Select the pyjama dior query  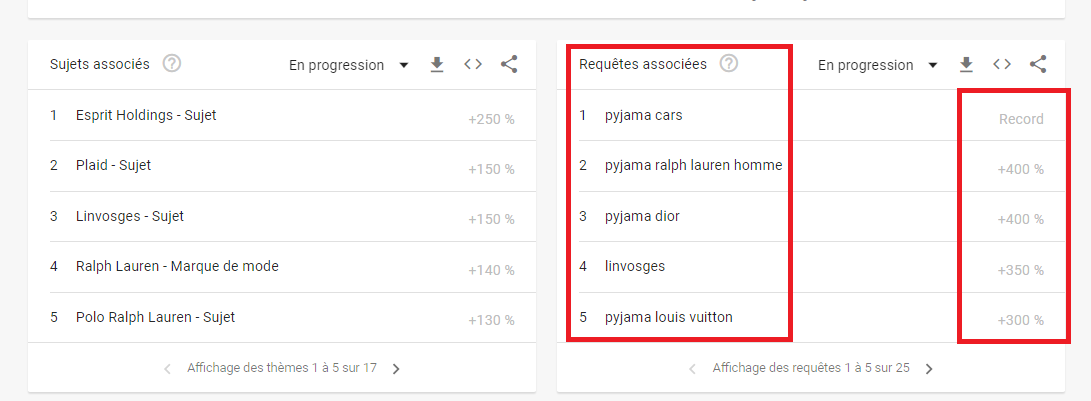tap(811, 217)
